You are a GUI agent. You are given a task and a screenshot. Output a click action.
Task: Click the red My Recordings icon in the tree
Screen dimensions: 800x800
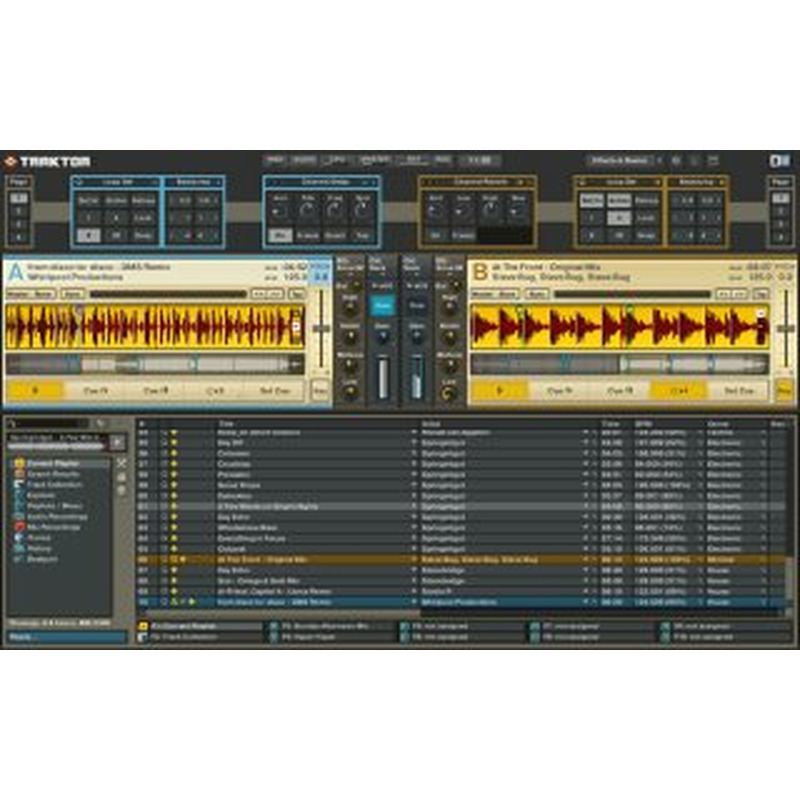click(x=19, y=527)
